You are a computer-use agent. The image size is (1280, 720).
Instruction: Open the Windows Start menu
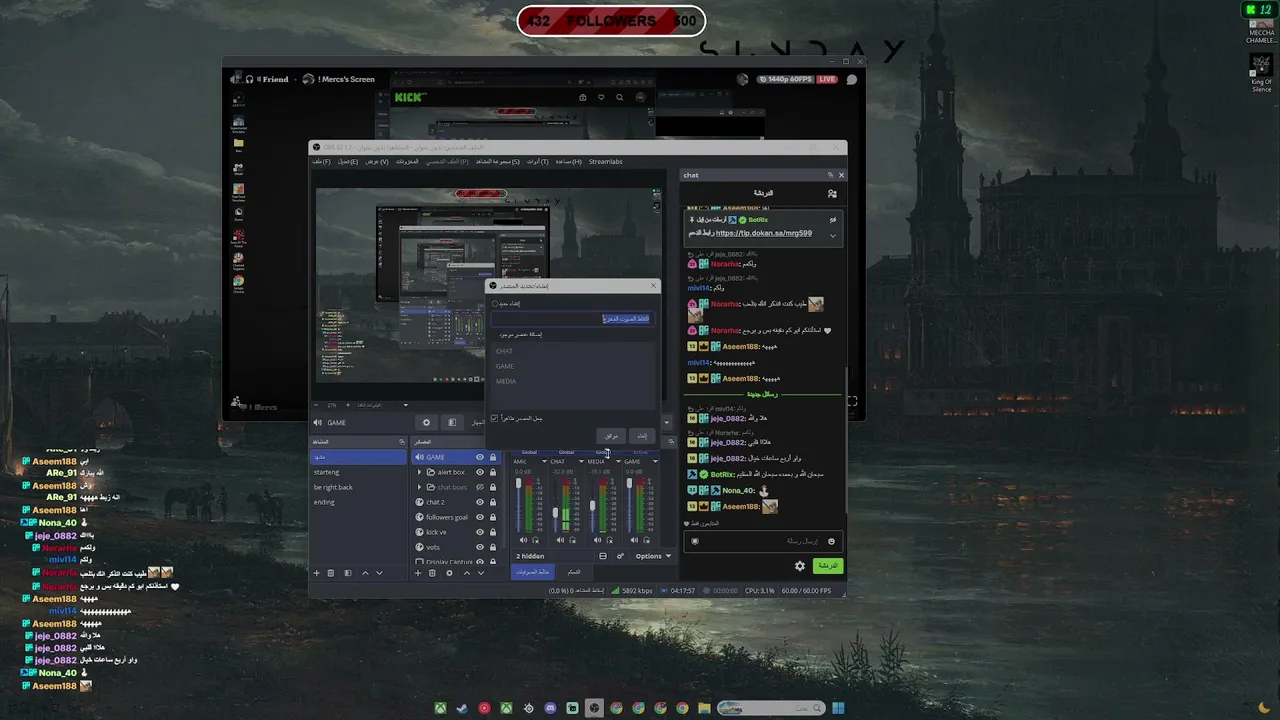coord(838,708)
